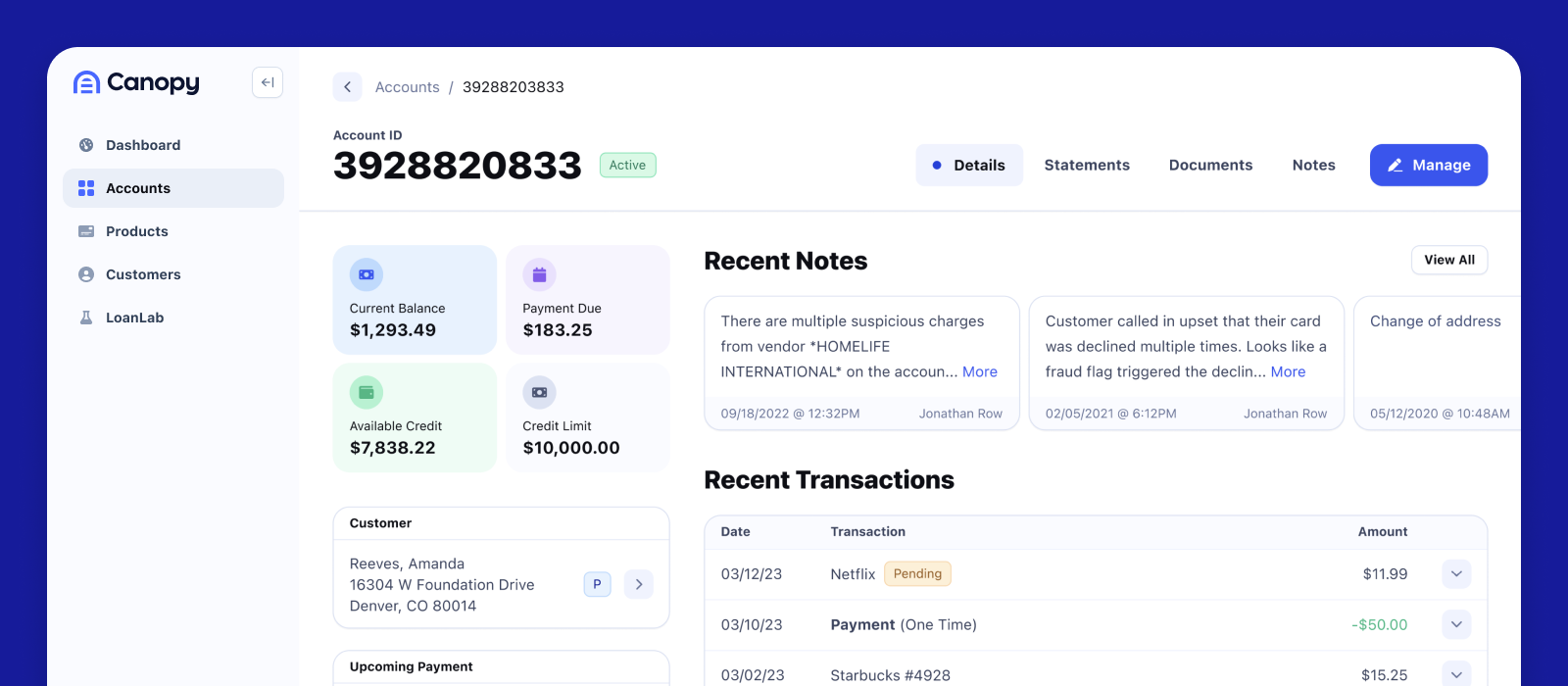Image resolution: width=1568 pixels, height=686 pixels.
Task: Open Products in the sidebar
Action: coord(173,231)
